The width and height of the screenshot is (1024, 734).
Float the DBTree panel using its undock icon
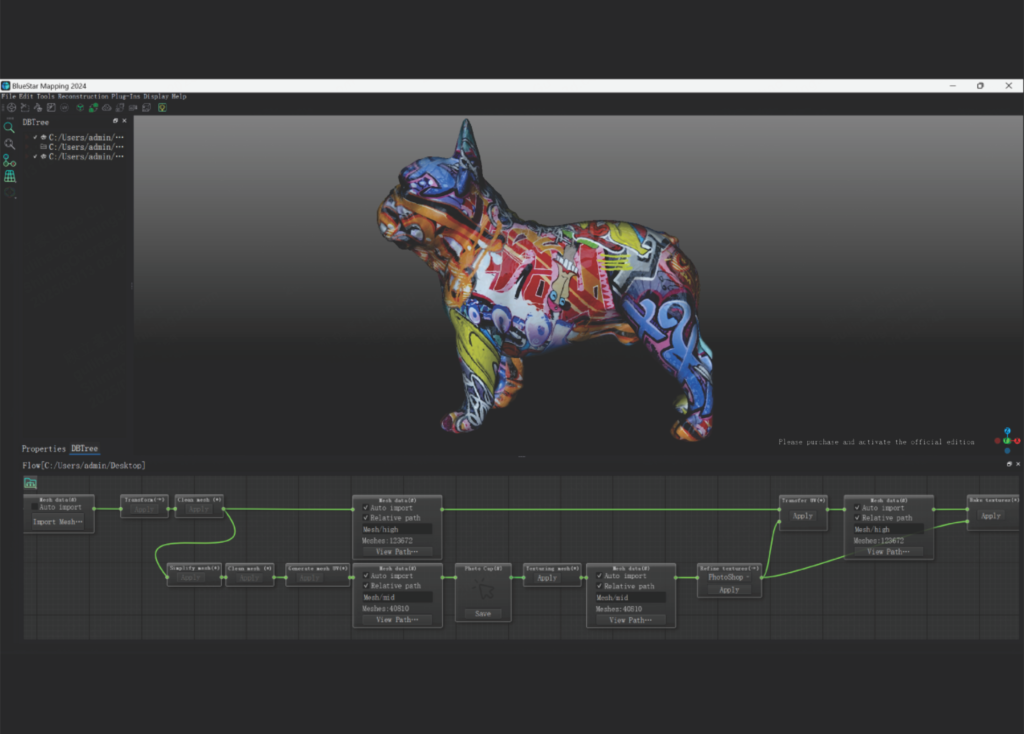[x=115, y=121]
